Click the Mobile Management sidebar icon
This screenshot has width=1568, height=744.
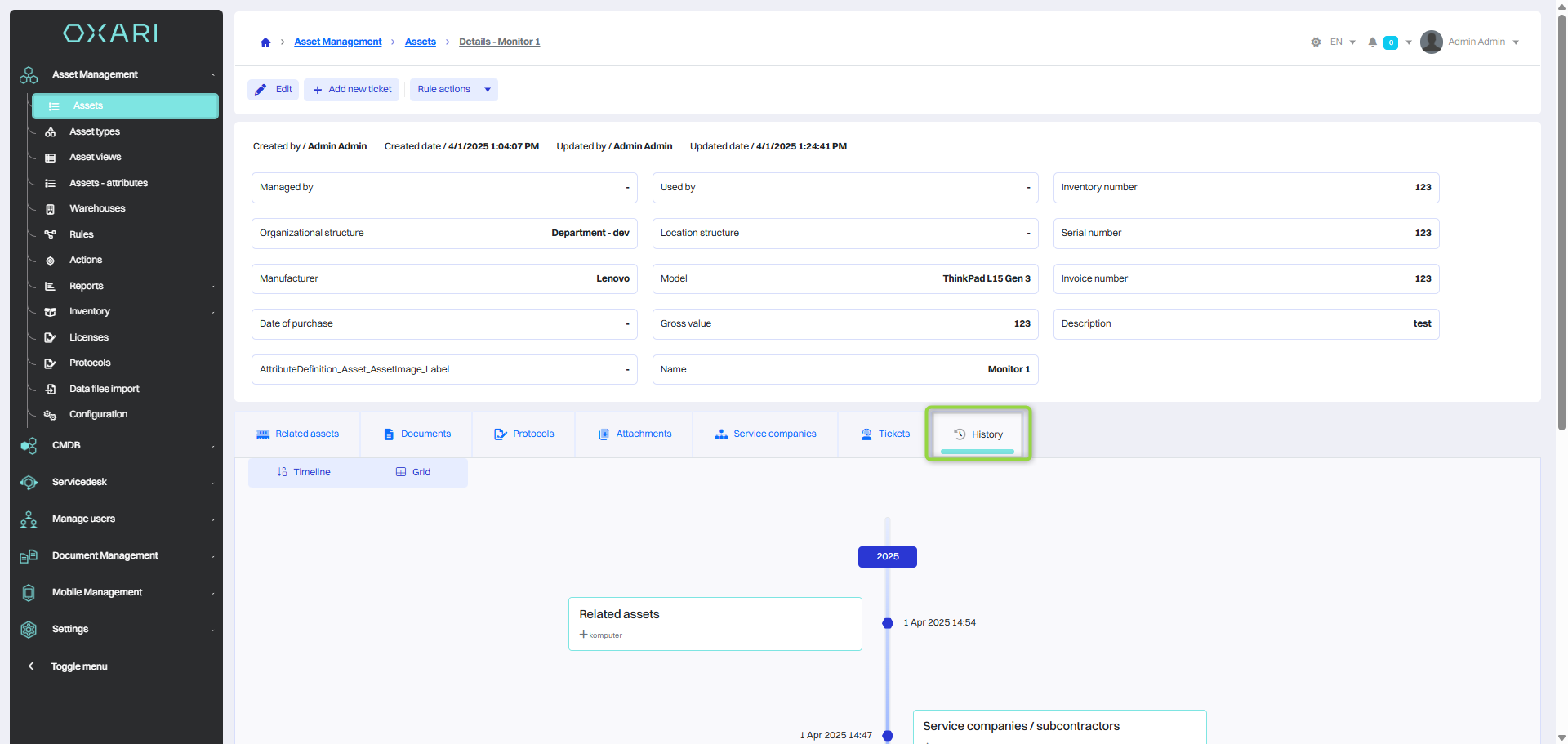point(29,593)
